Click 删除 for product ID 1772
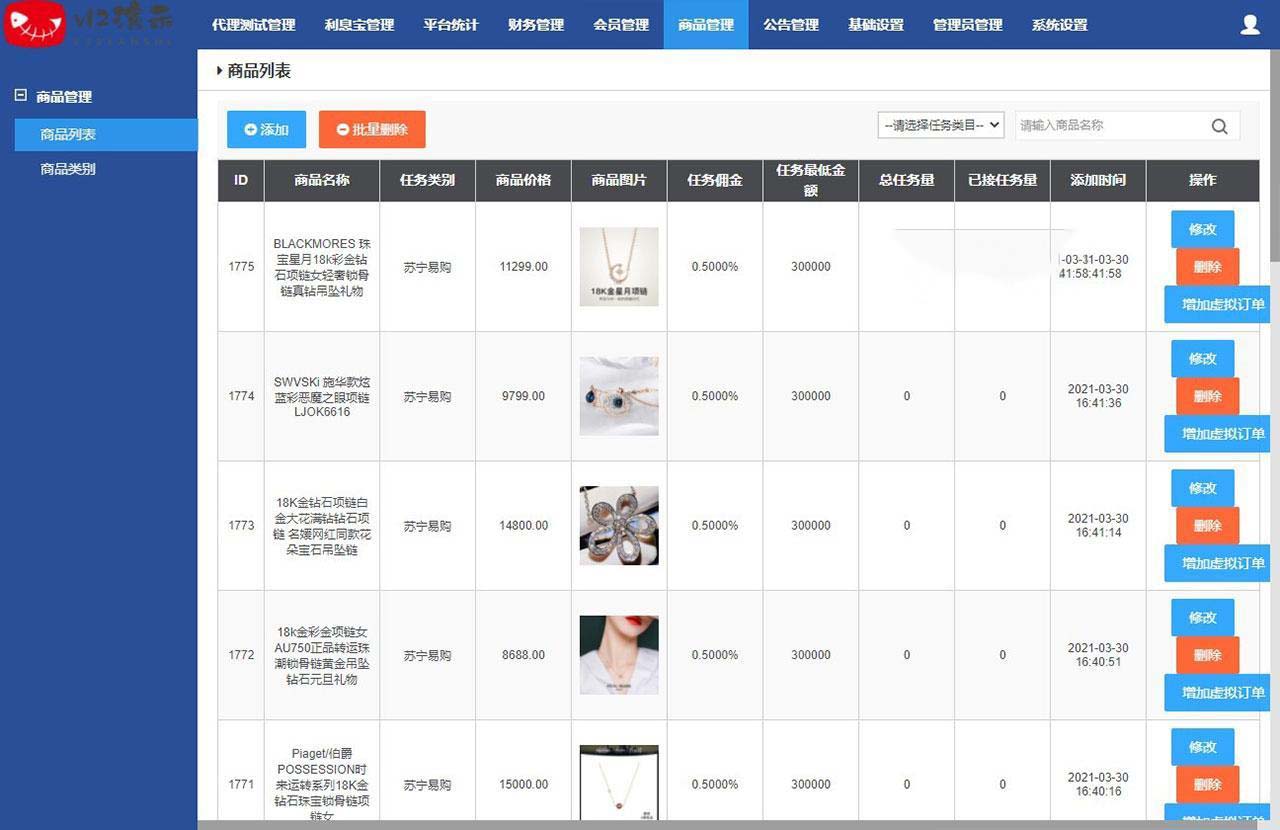Viewport: 1280px width, 830px height. coord(1207,655)
